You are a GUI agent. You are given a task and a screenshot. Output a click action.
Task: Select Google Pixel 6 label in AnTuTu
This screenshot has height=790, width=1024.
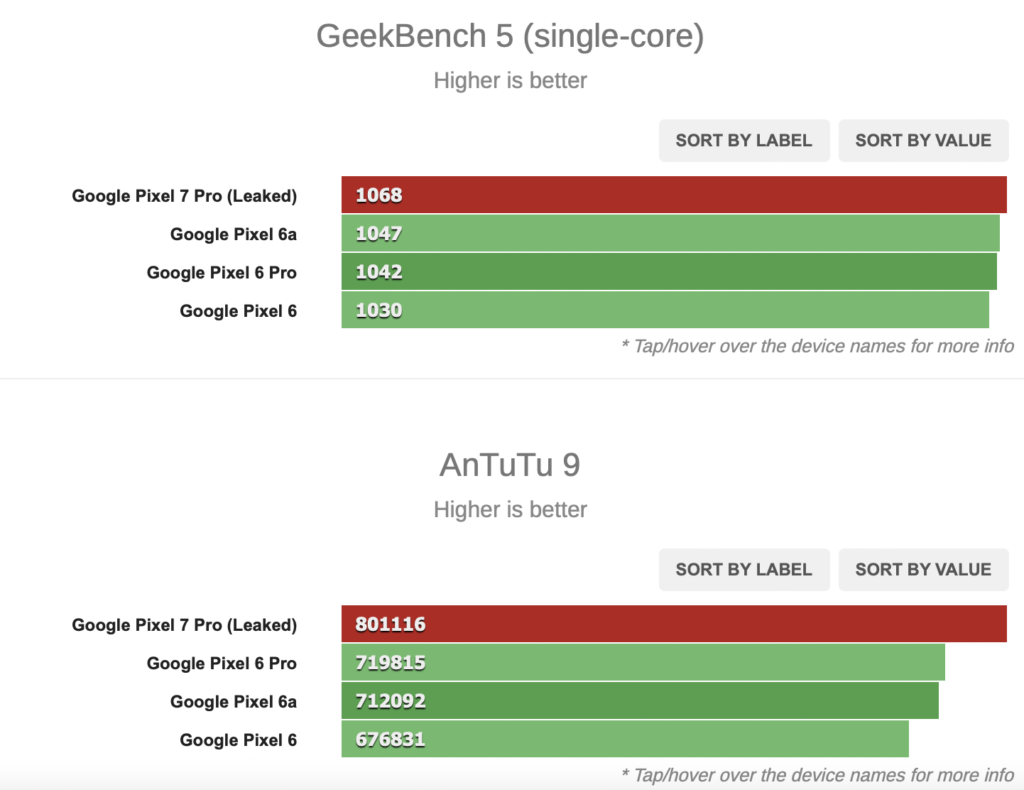(238, 740)
